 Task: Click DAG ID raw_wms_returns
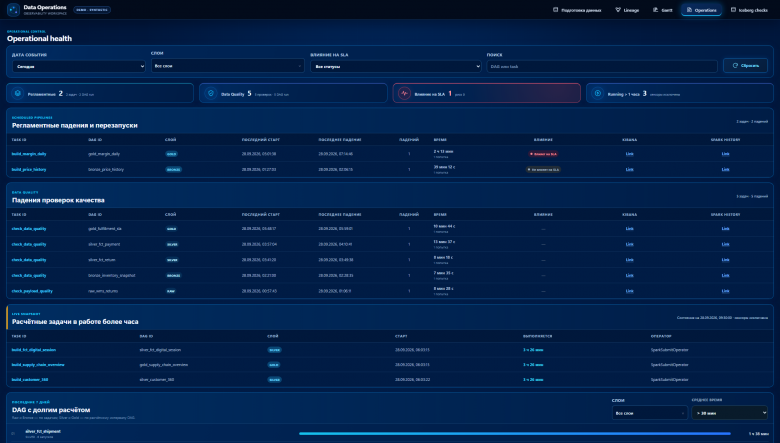pos(103,291)
